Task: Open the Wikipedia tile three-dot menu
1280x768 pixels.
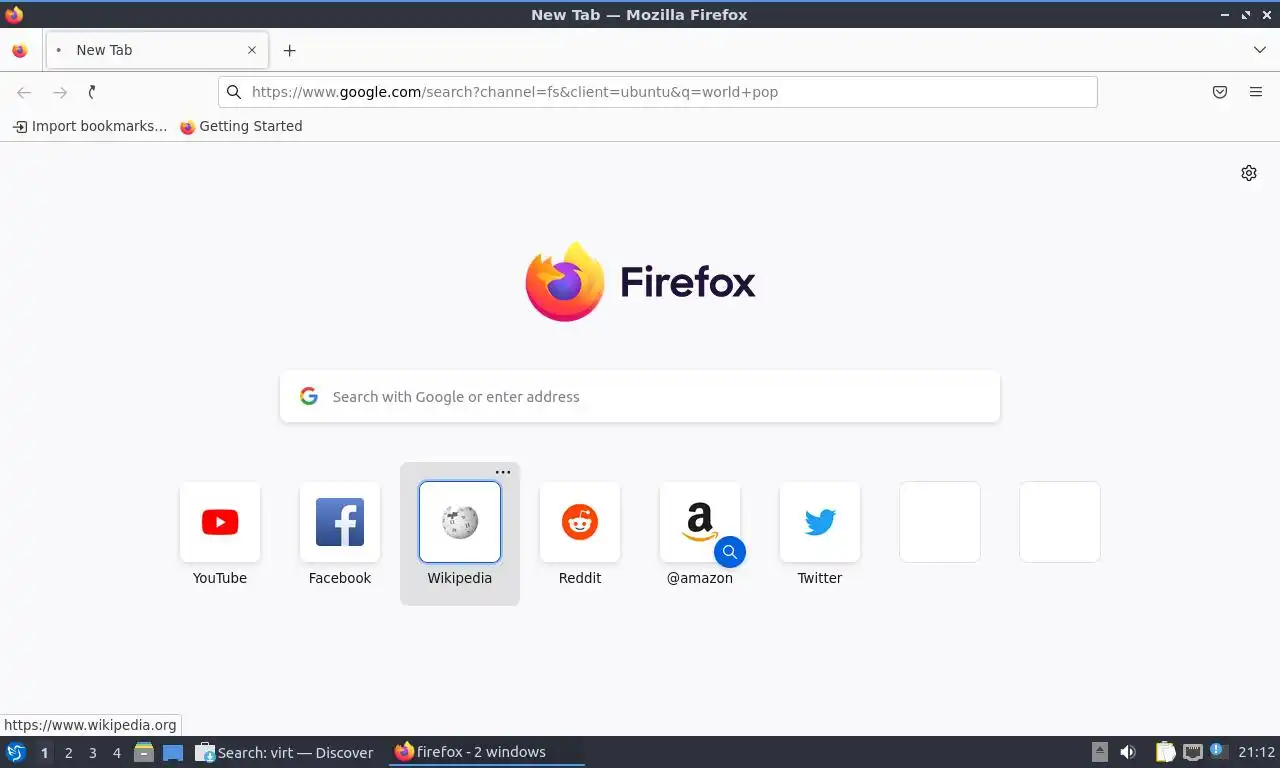Action: pyautogui.click(x=503, y=472)
